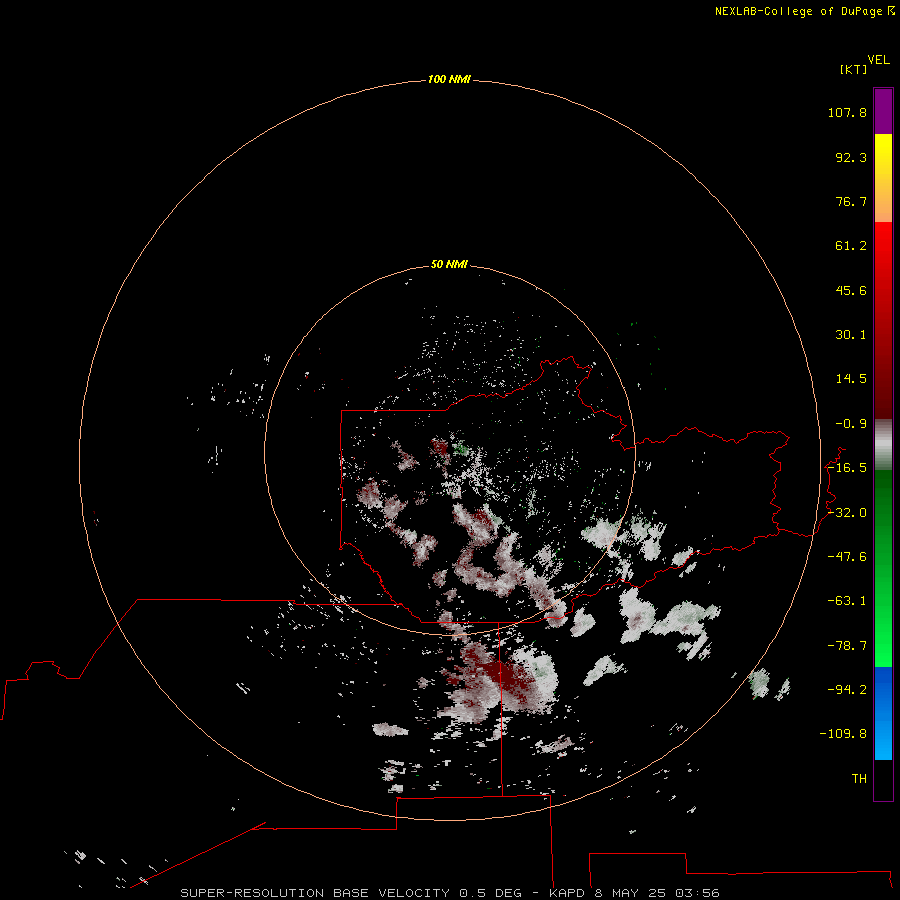This screenshot has height=900, width=900.
Task: Click the -63.1 legend value
Action: (847, 601)
